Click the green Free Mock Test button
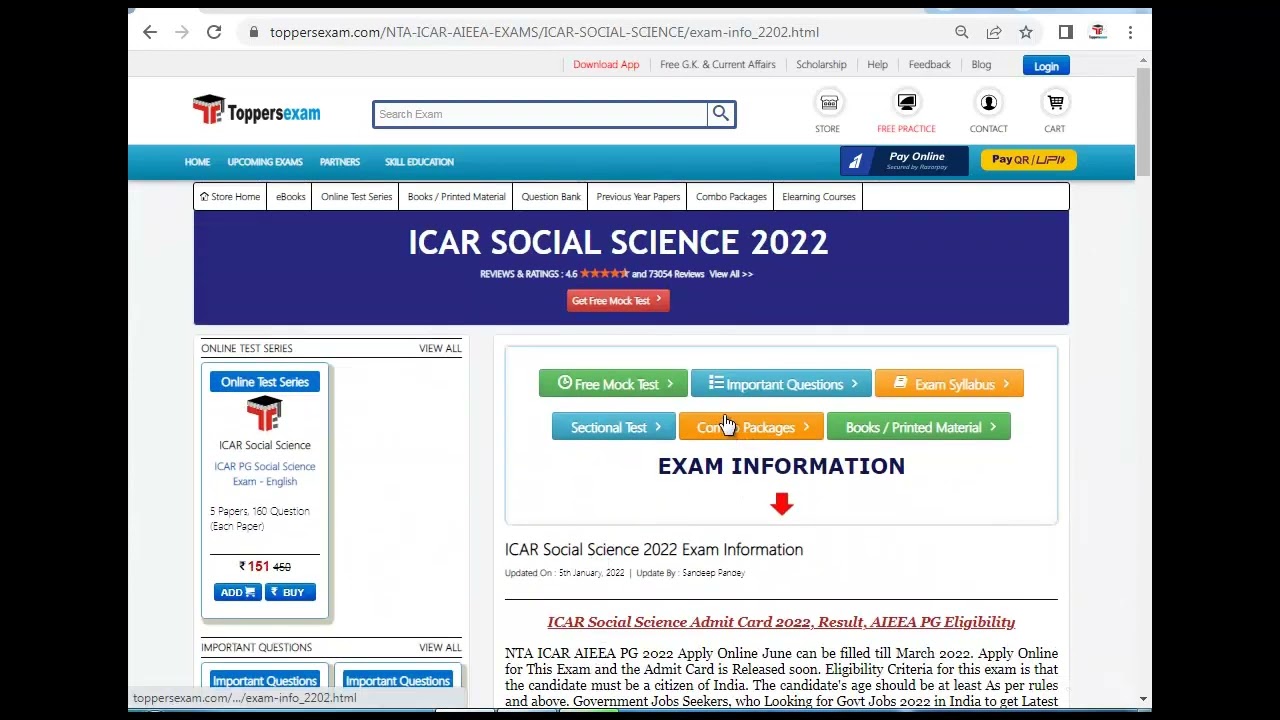The height and width of the screenshot is (720, 1280). [613, 384]
